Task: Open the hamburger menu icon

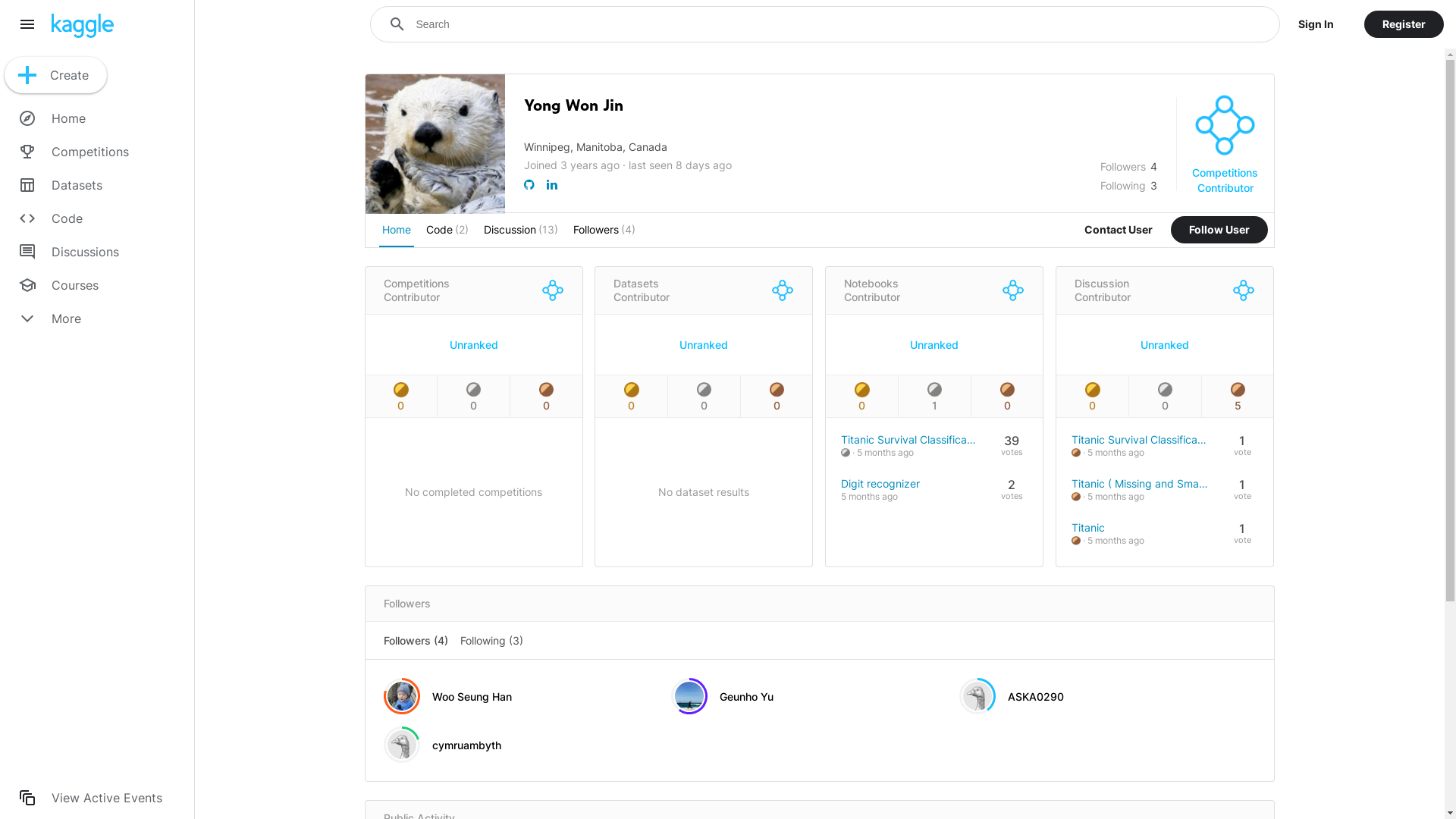Action: click(x=27, y=24)
